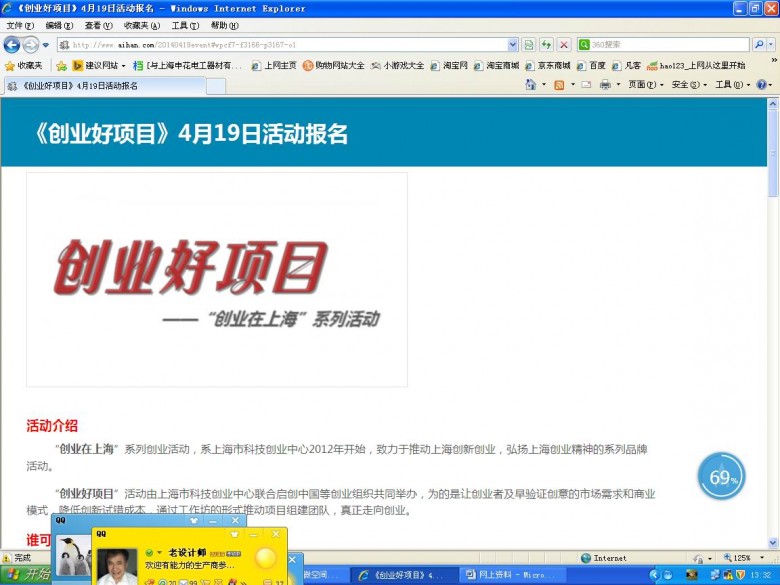This screenshot has width=780, height=585.
Task: Click the magnifier search button
Action: click(x=759, y=45)
